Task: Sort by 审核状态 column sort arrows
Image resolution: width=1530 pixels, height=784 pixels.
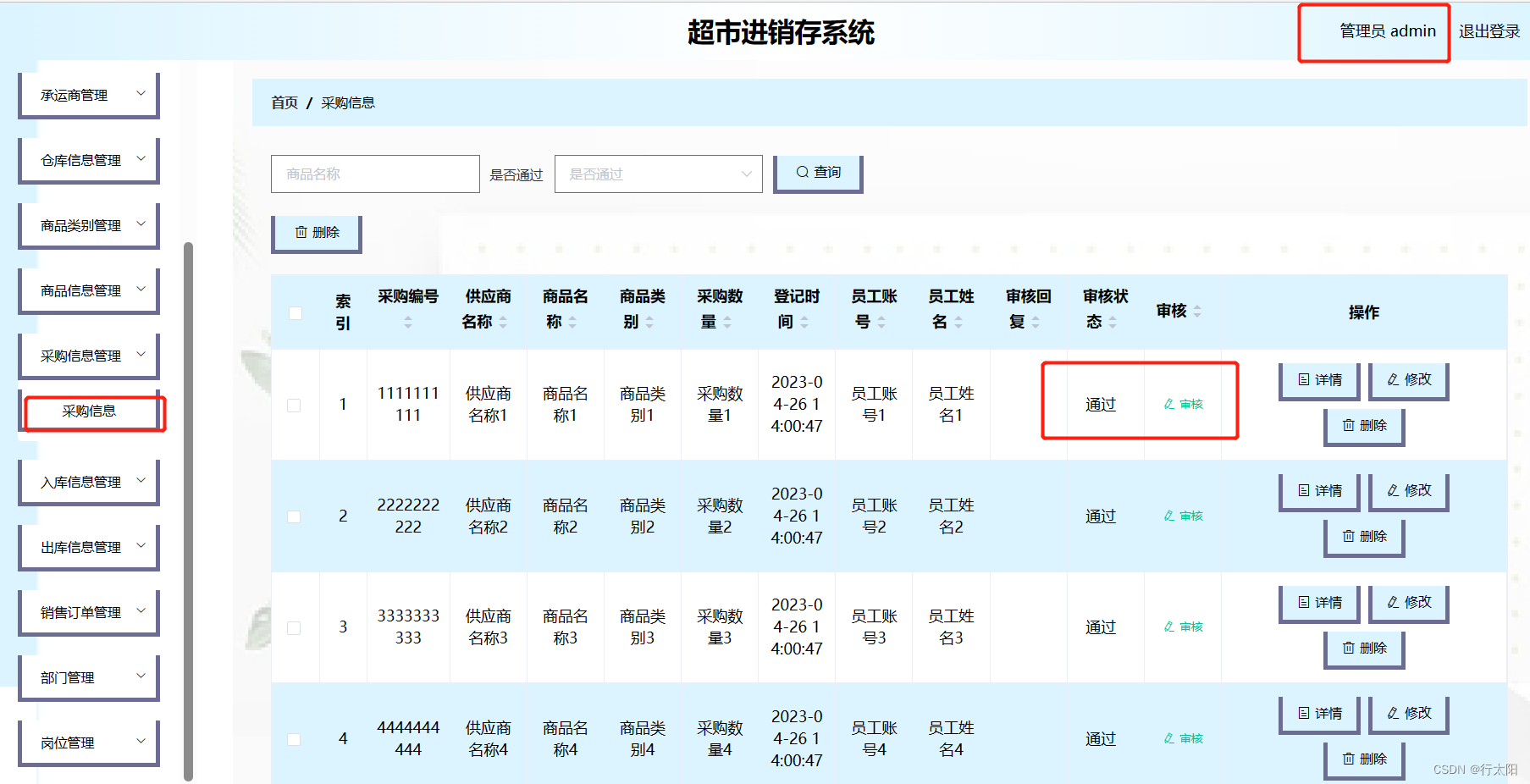Action: click(1113, 323)
